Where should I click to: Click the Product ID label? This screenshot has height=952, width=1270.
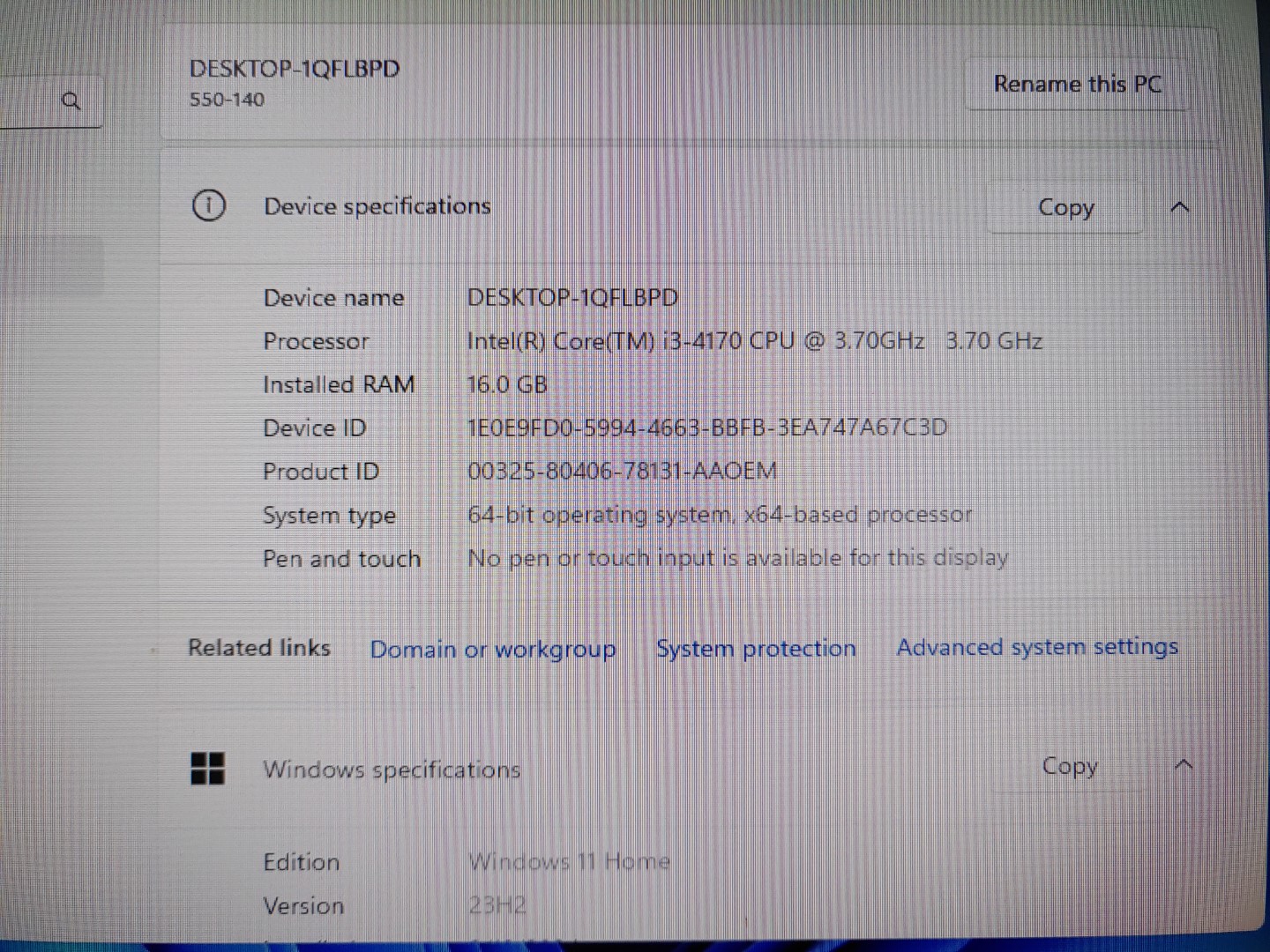point(321,472)
